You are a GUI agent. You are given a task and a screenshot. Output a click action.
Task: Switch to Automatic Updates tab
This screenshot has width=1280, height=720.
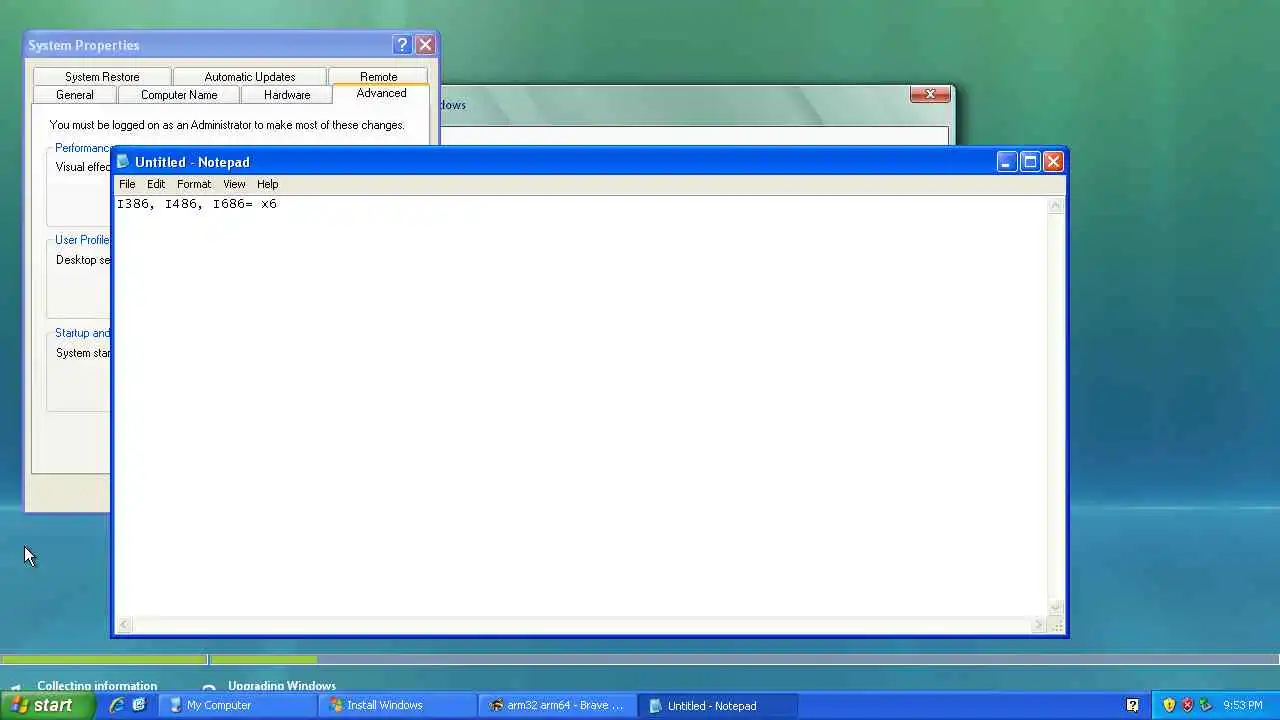pyautogui.click(x=250, y=77)
